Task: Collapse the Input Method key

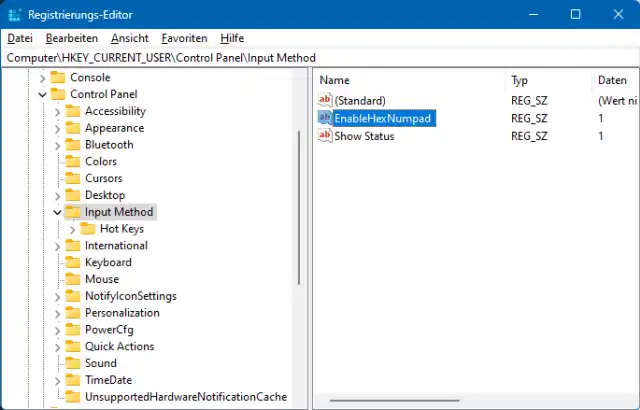Action: click(x=56, y=212)
